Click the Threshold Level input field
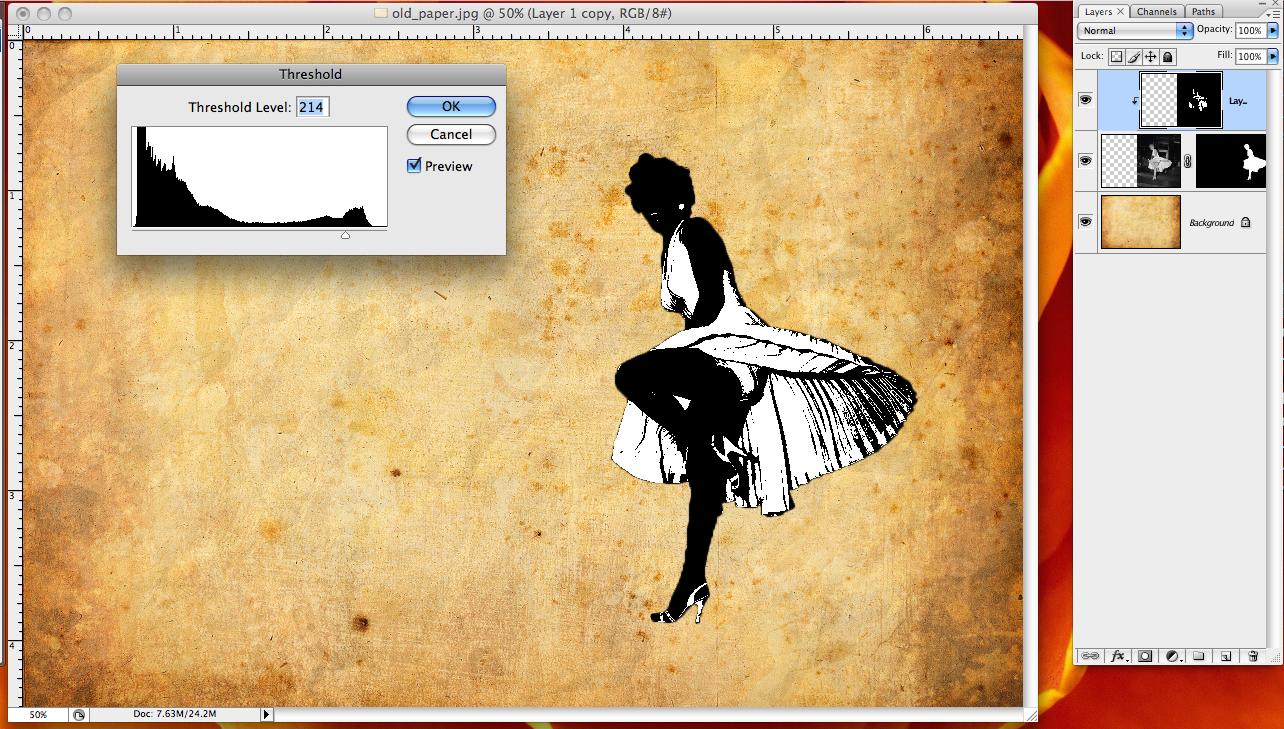This screenshot has height=729, width=1284. 313,107
